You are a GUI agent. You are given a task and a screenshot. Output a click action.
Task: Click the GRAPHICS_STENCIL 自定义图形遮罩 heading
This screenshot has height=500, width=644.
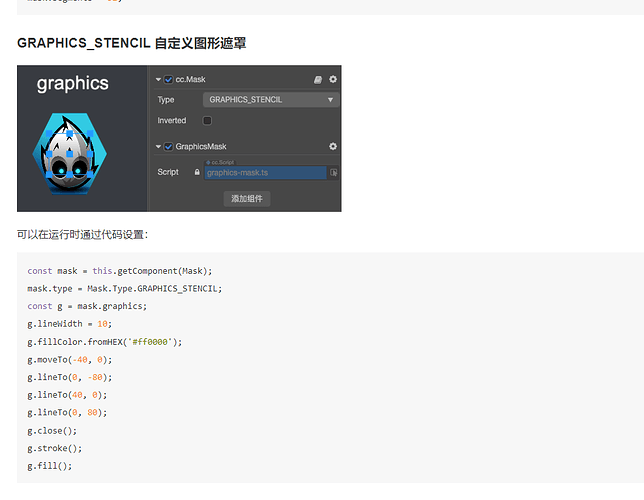coord(131,43)
